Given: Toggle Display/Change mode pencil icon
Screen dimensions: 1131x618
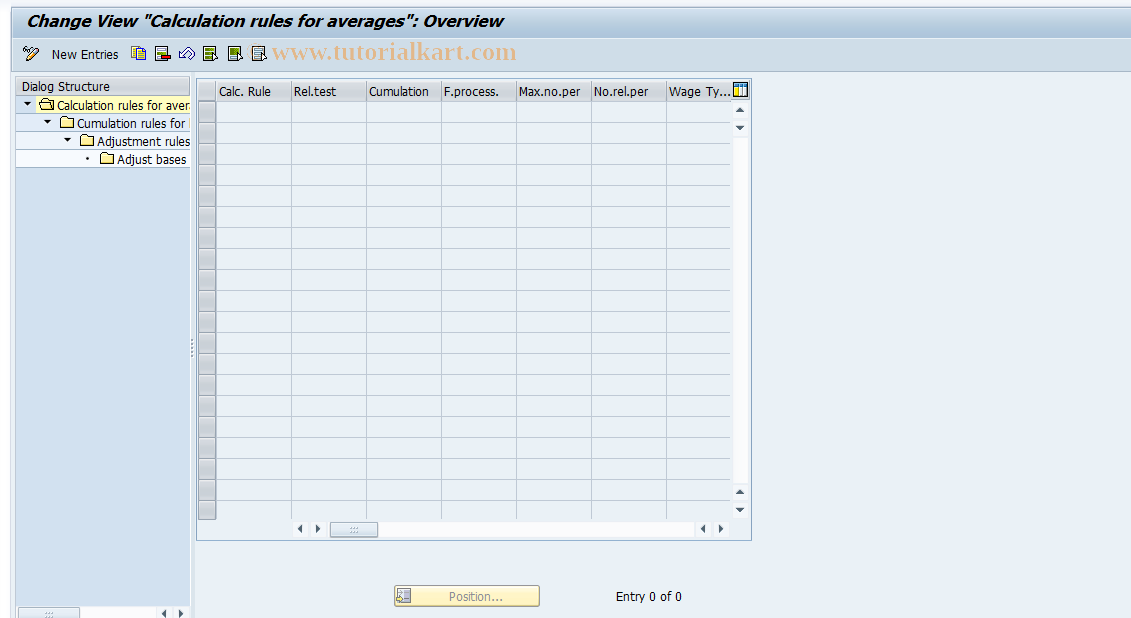Looking at the screenshot, I should (31, 53).
